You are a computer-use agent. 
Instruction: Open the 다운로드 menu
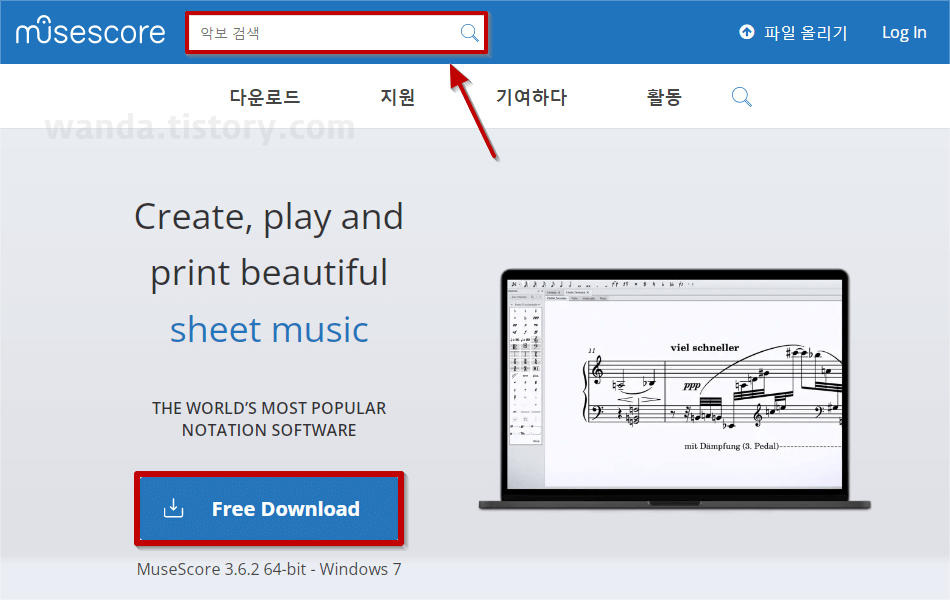coord(265,97)
